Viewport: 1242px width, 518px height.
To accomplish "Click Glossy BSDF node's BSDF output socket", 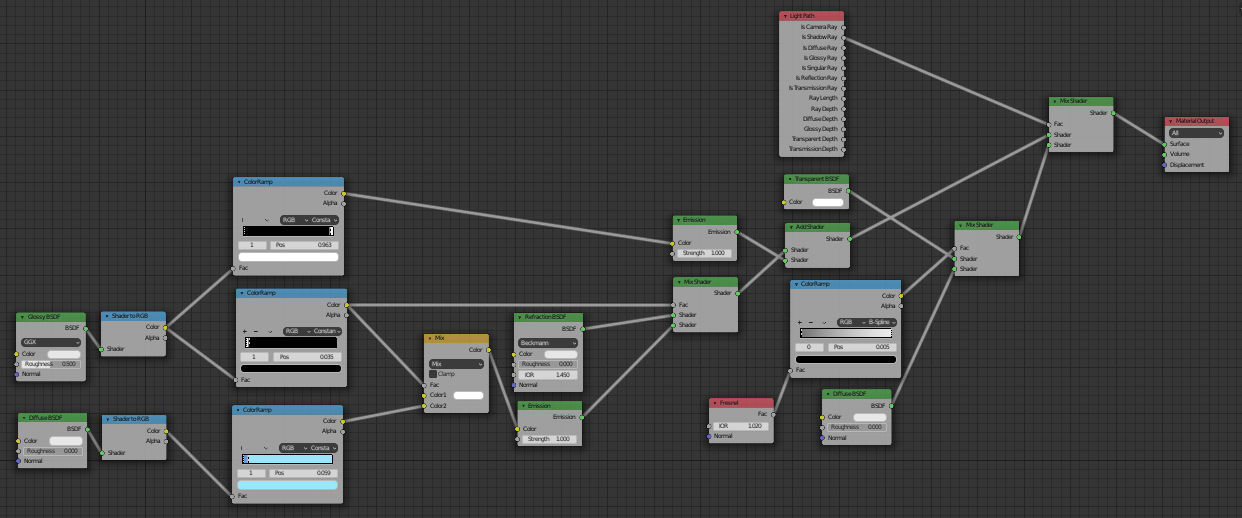I will click(86, 327).
